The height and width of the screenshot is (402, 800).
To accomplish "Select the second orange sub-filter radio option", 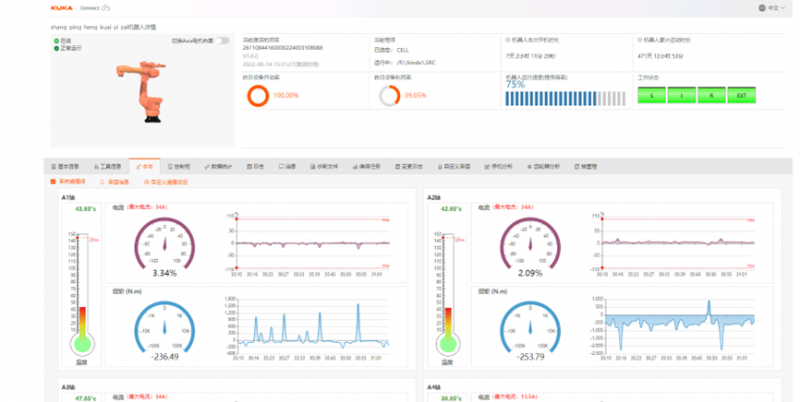I will click(115, 182).
